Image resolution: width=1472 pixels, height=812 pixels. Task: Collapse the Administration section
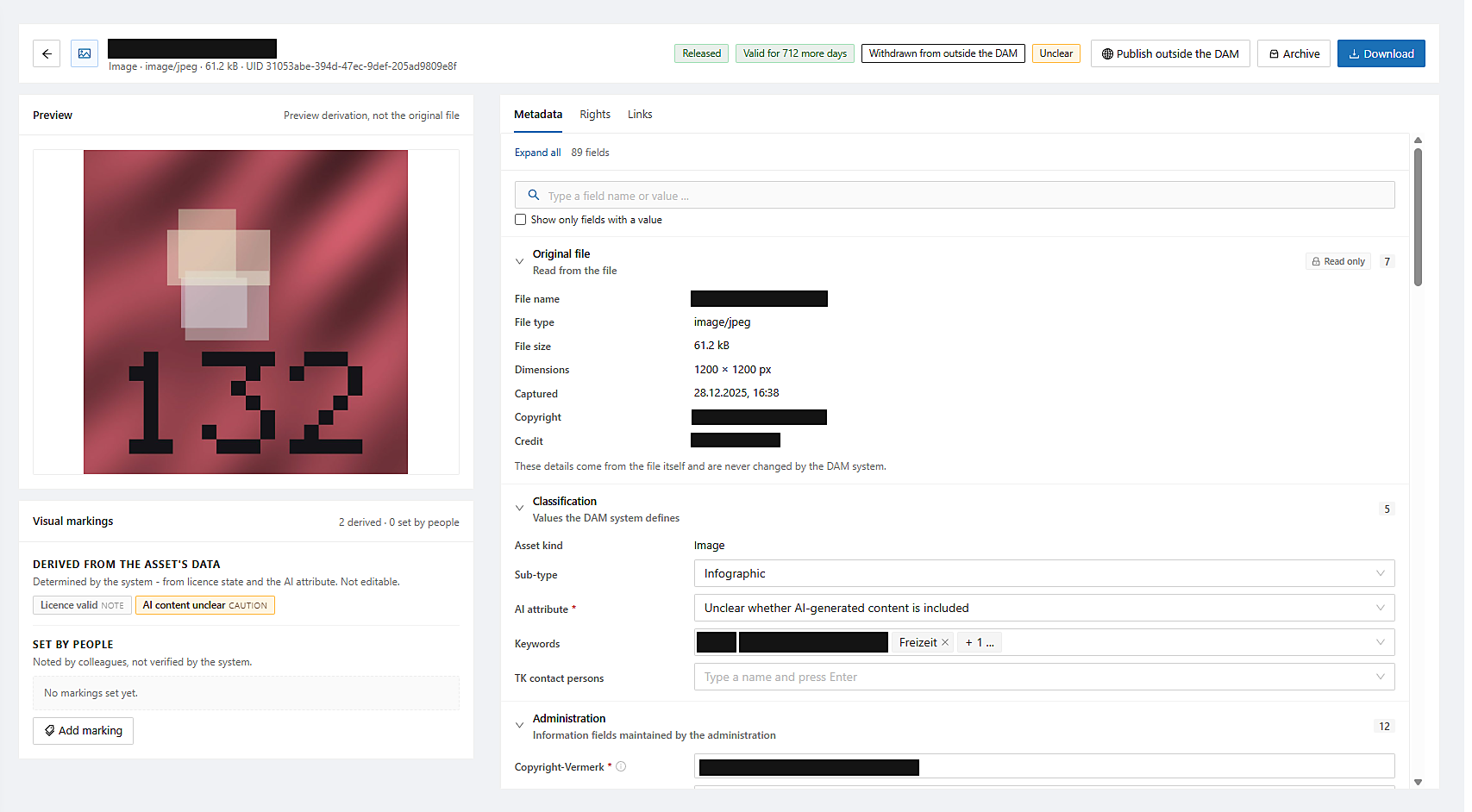[x=519, y=726]
